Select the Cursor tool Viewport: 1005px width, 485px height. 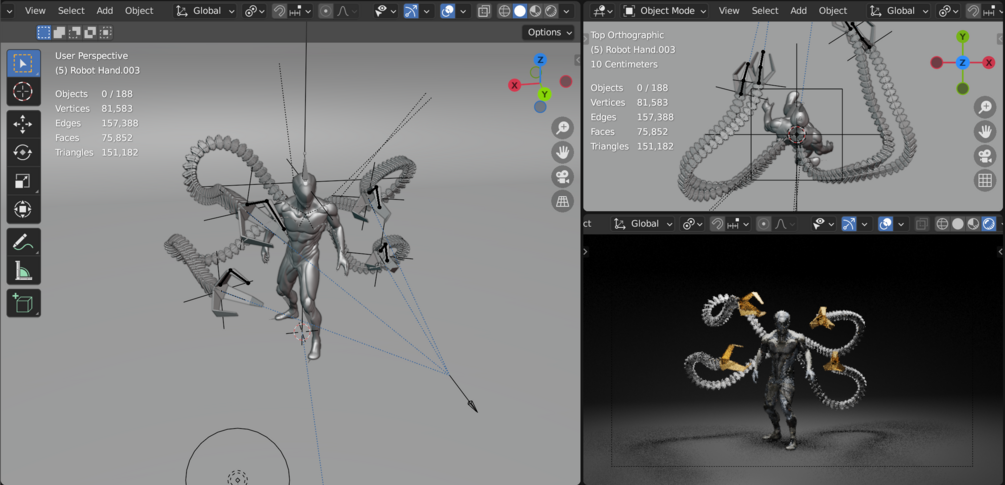point(24,92)
